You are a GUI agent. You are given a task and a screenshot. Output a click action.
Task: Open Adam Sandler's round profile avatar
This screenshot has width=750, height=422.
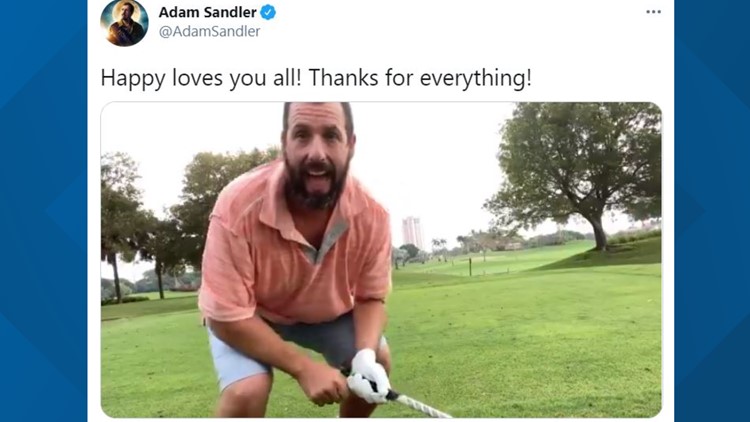[x=124, y=22]
